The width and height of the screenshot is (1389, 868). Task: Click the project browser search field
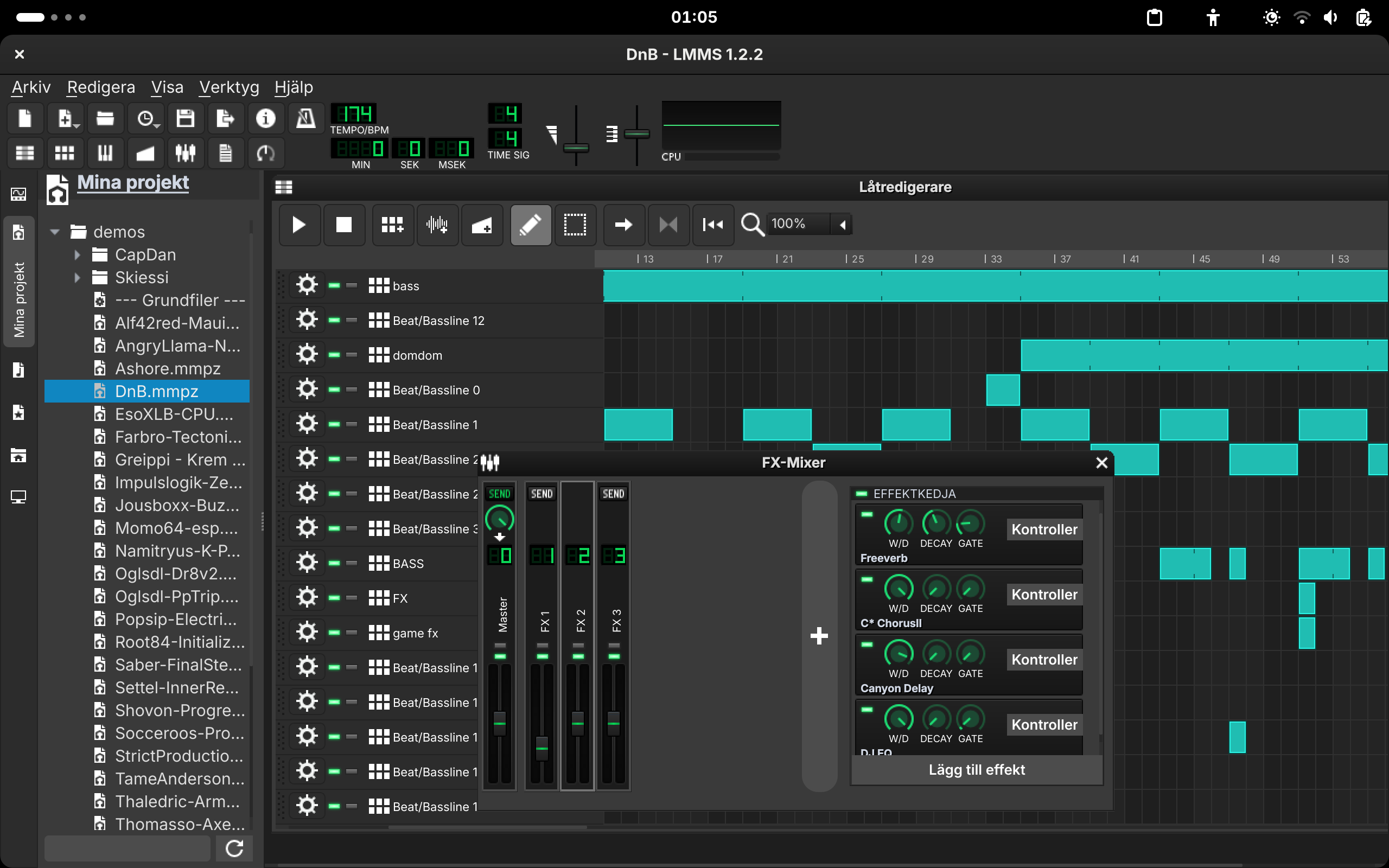[x=128, y=848]
